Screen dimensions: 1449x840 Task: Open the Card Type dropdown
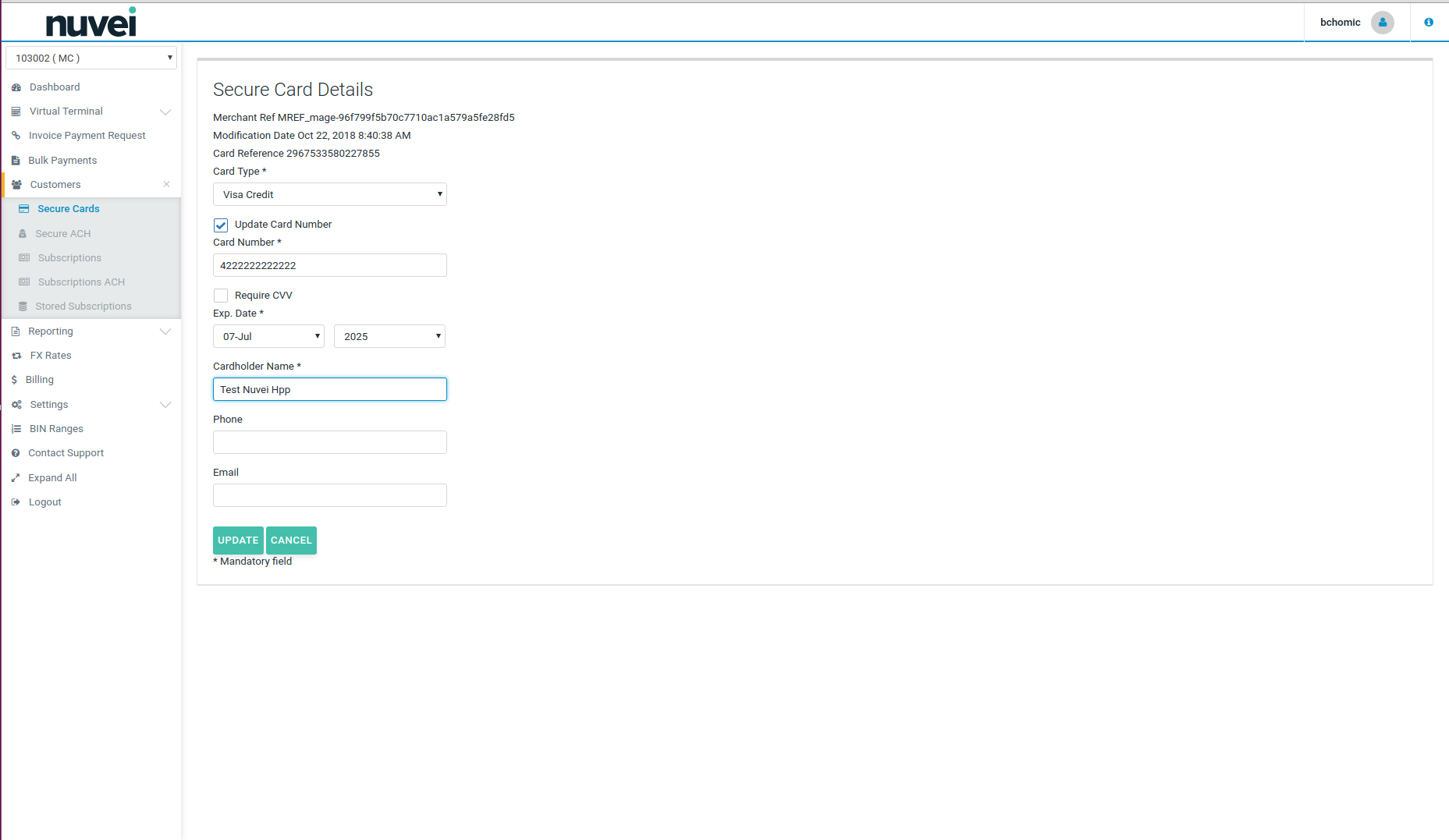[329, 195]
